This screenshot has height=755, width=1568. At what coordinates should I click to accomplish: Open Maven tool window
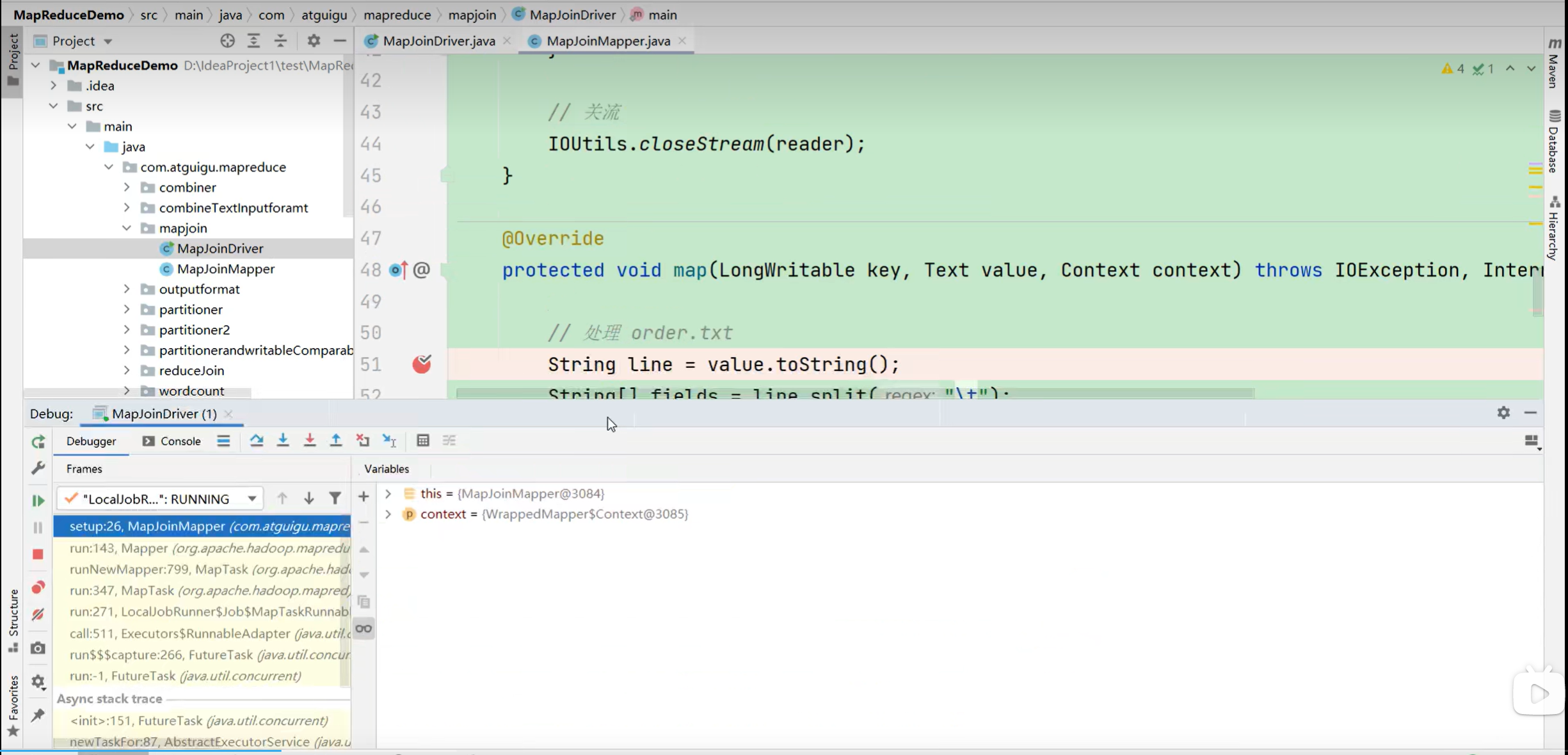pos(1555,63)
